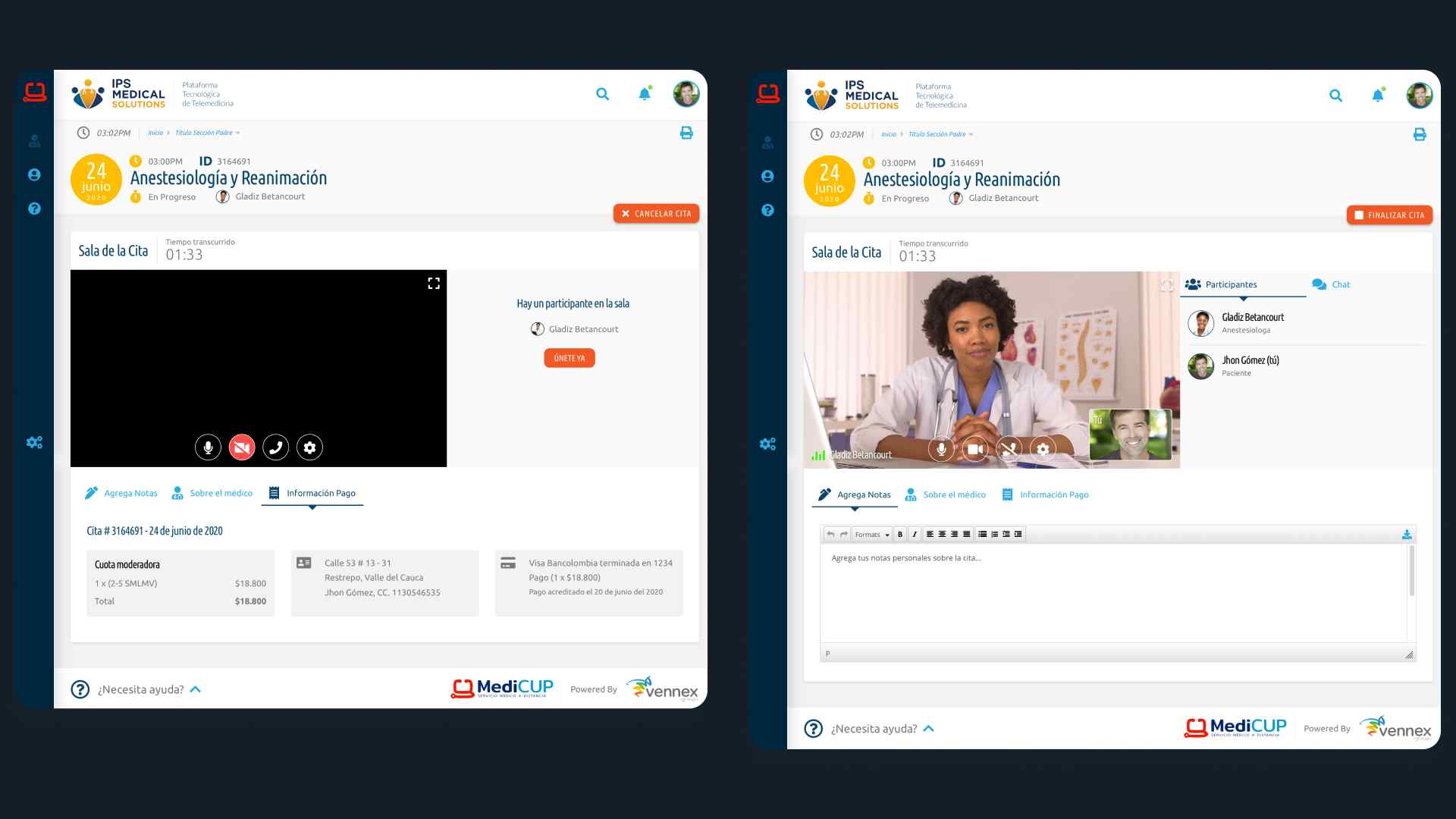The height and width of the screenshot is (819, 1456).
Task: Click bold icon in notes editor
Action: point(900,535)
